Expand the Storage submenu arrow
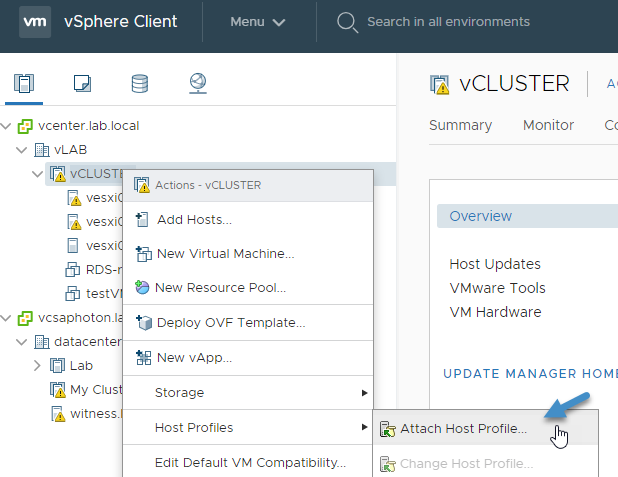Image resolution: width=618 pixels, height=477 pixels. [x=365, y=393]
